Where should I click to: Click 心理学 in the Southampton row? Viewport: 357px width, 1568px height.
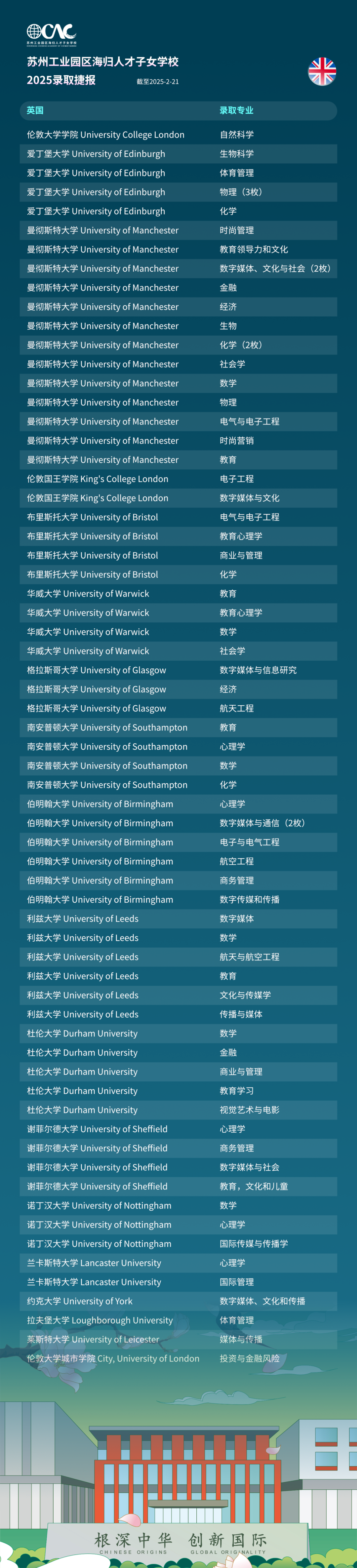click(x=232, y=747)
